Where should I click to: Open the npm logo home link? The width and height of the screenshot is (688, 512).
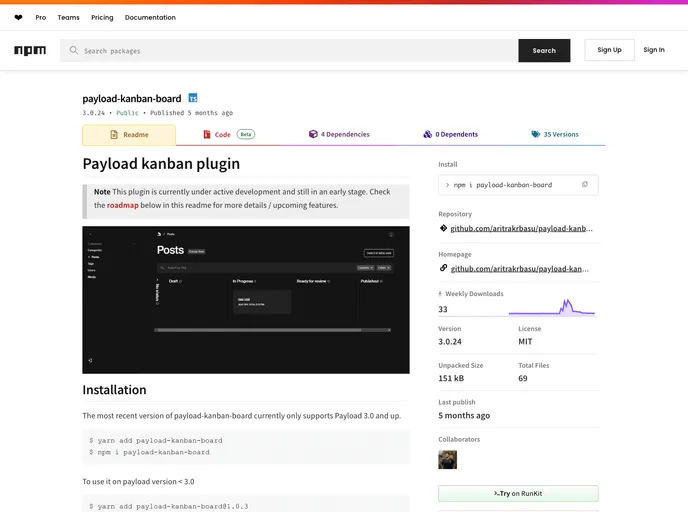(x=30, y=50)
